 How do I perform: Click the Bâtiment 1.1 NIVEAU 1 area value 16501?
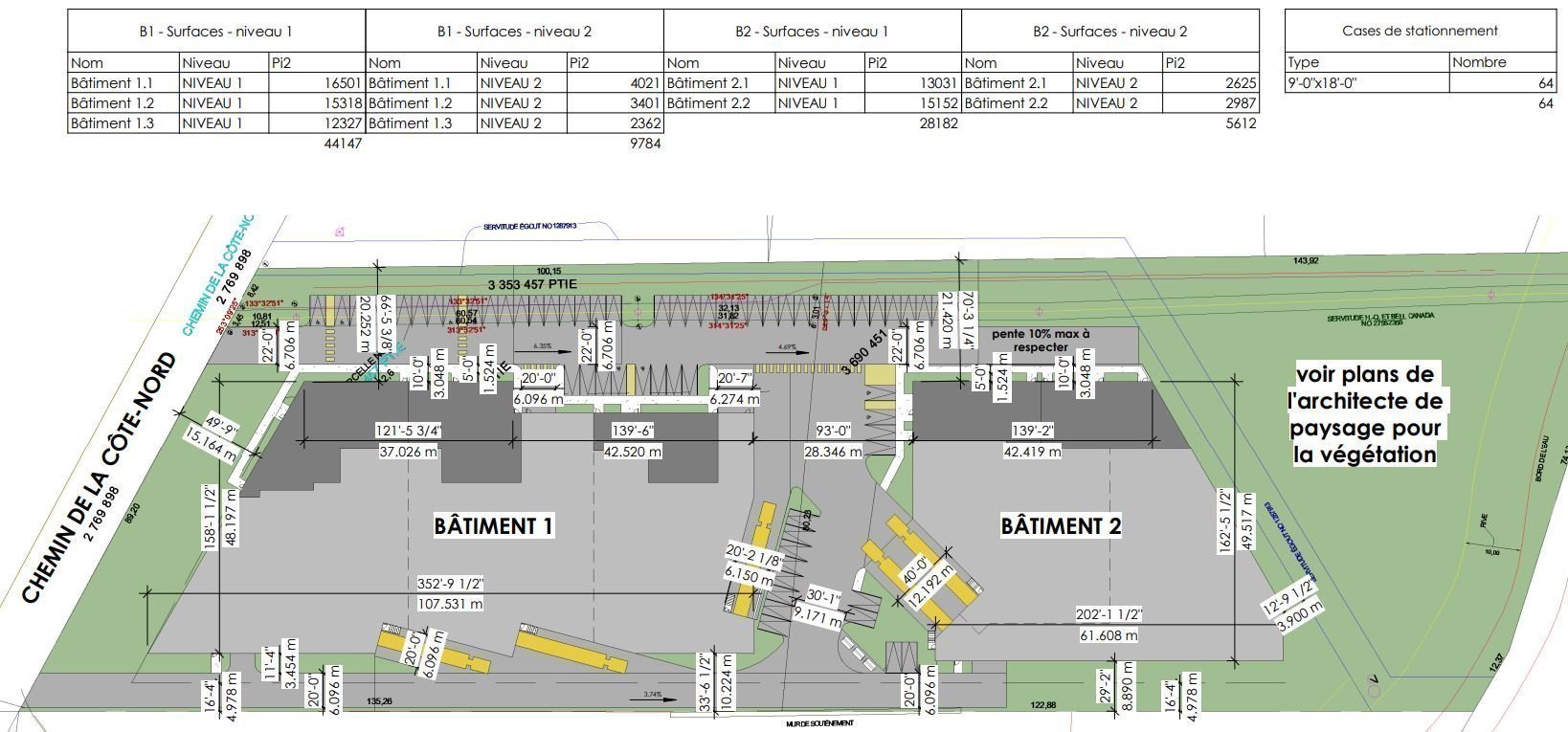(344, 83)
